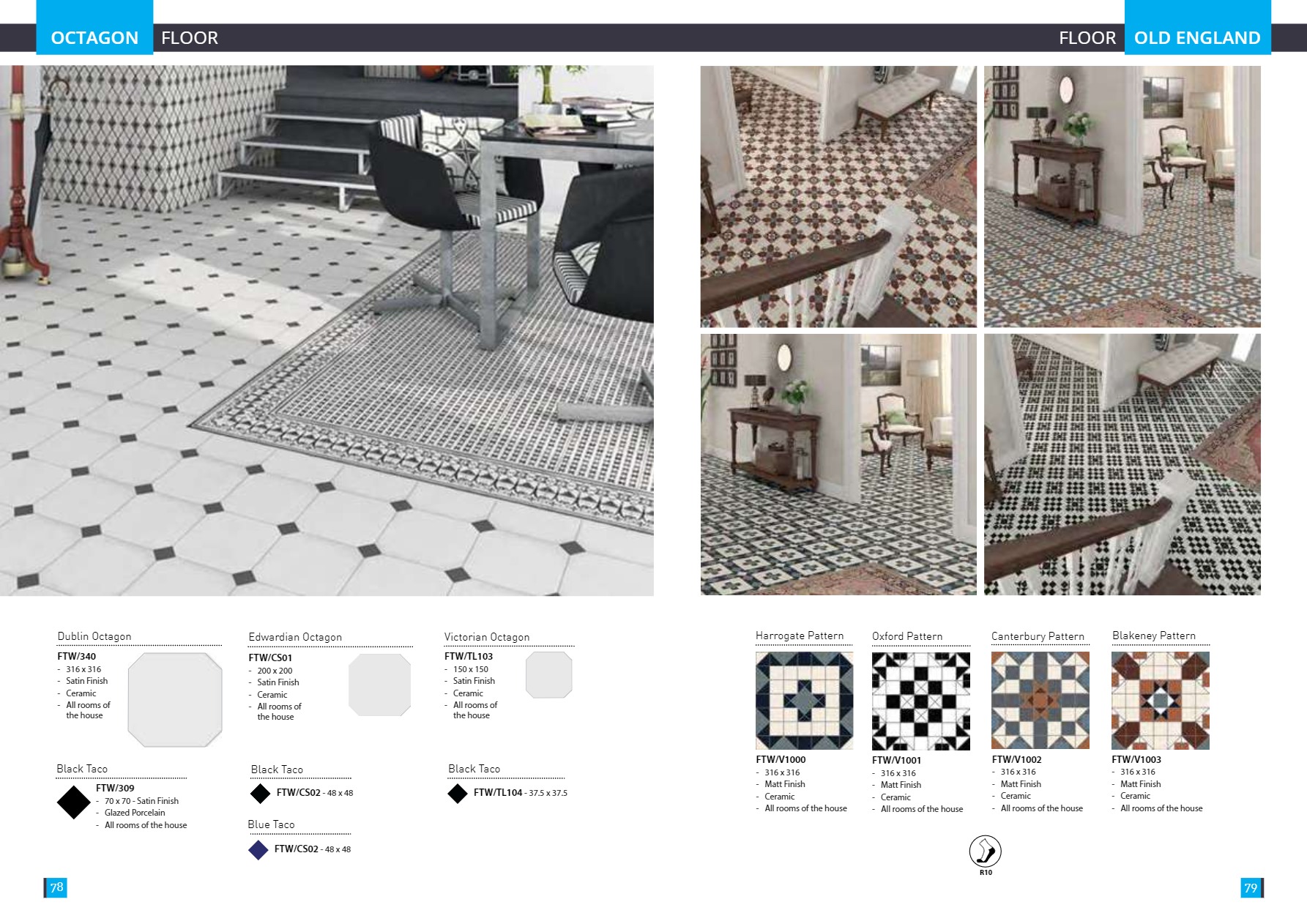The width and height of the screenshot is (1307, 924).
Task: Pick the Blue Taco color swatch
Action: [258, 849]
